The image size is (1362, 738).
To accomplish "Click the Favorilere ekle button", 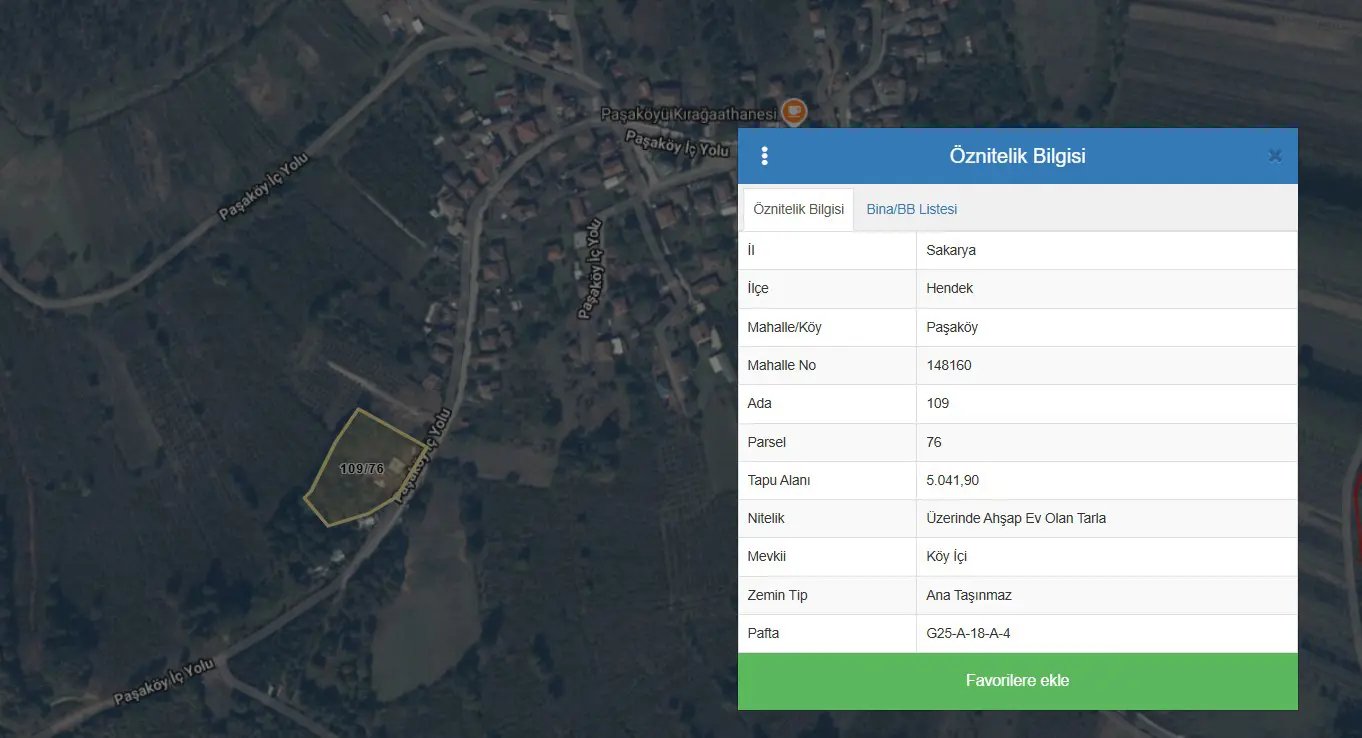I will tap(1017, 681).
